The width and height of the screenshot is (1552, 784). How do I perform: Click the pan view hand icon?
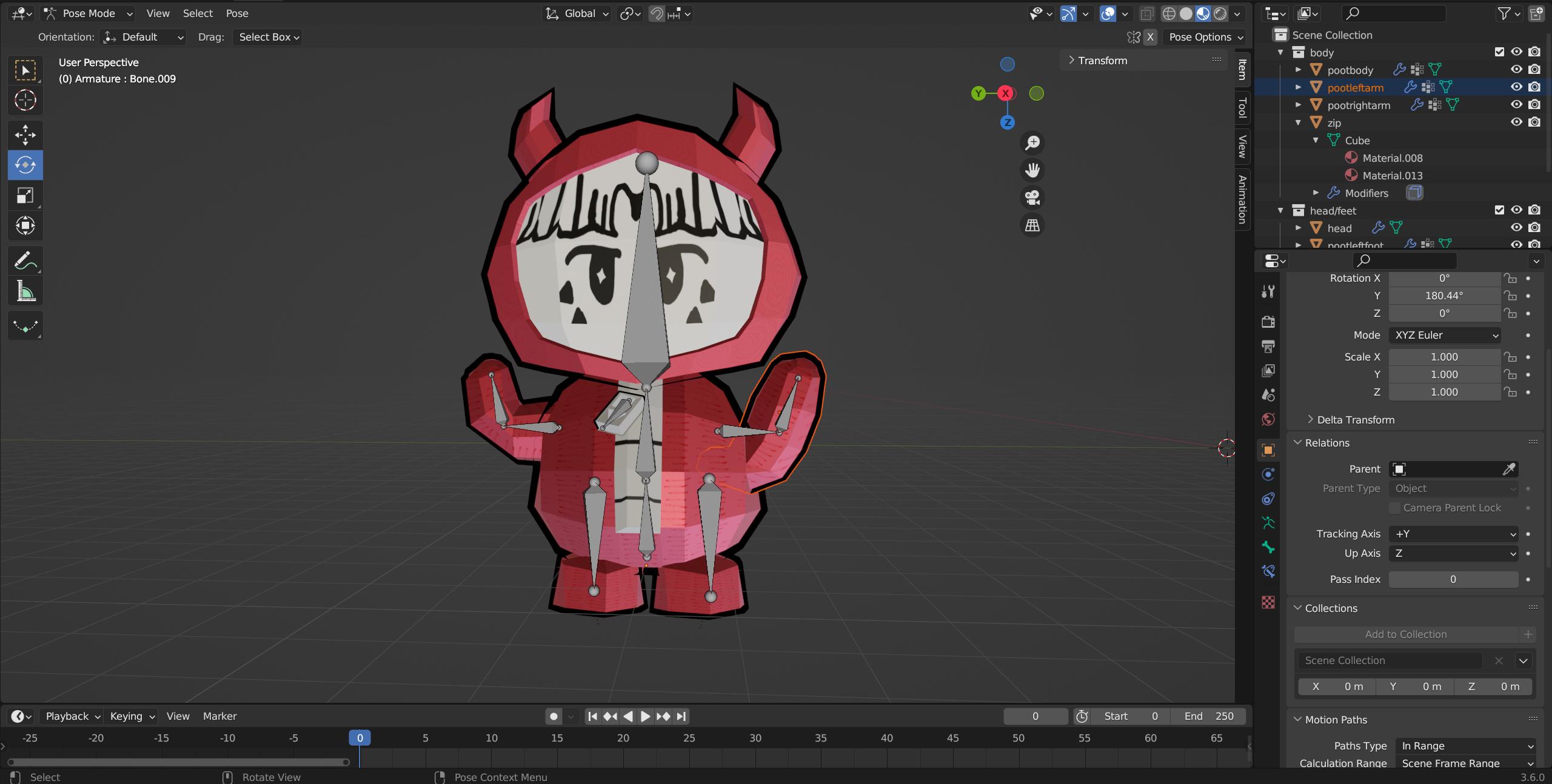point(1032,170)
